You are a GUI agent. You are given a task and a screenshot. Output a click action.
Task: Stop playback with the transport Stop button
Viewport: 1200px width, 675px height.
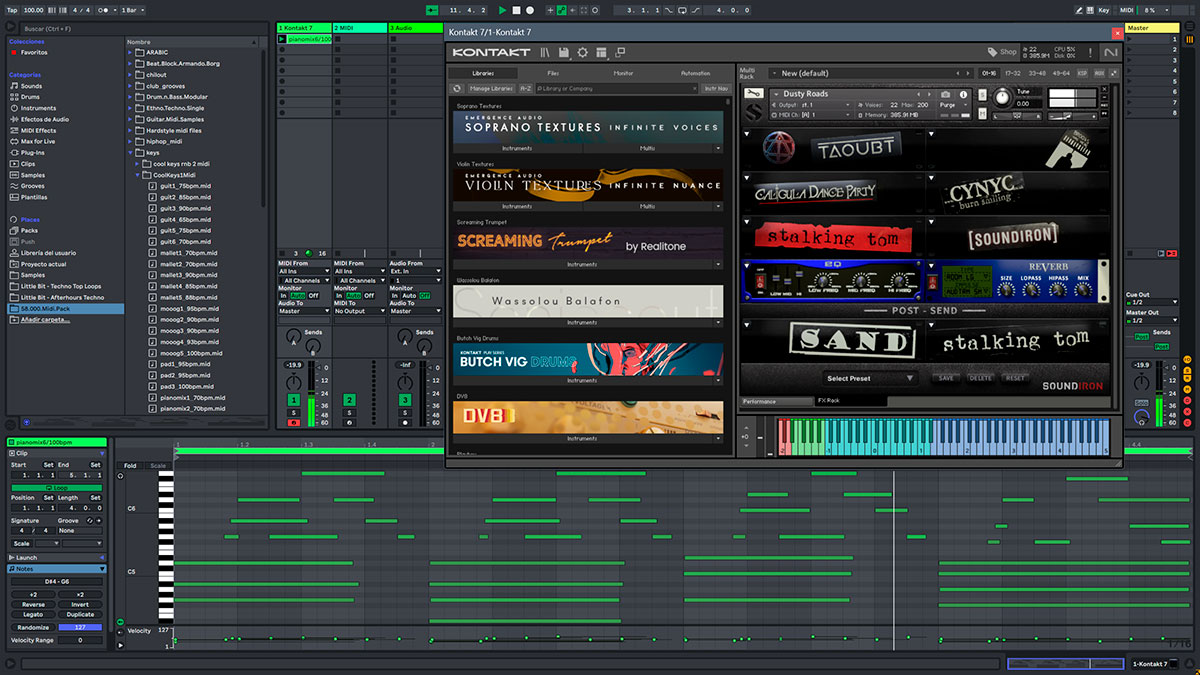[516, 10]
